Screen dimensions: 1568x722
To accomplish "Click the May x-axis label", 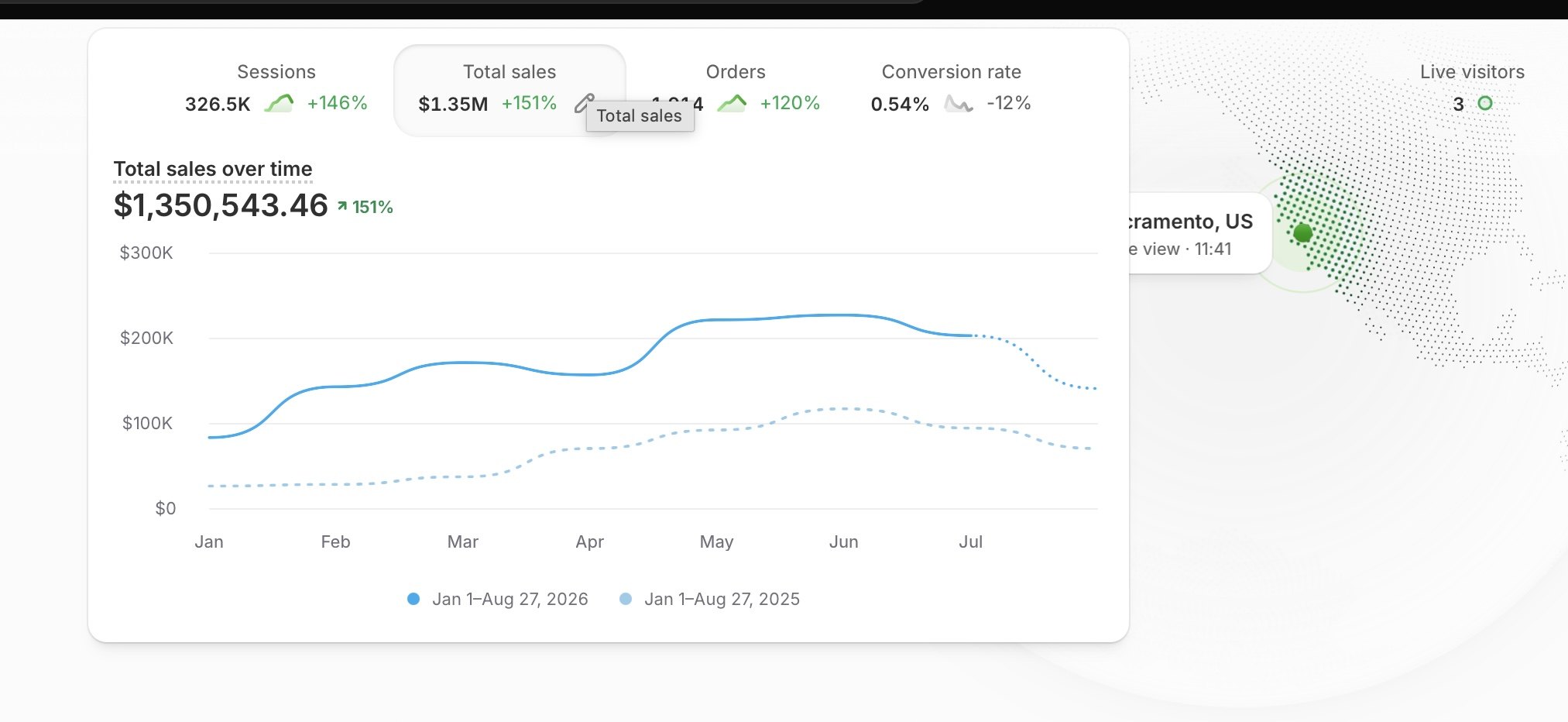I will [x=716, y=541].
